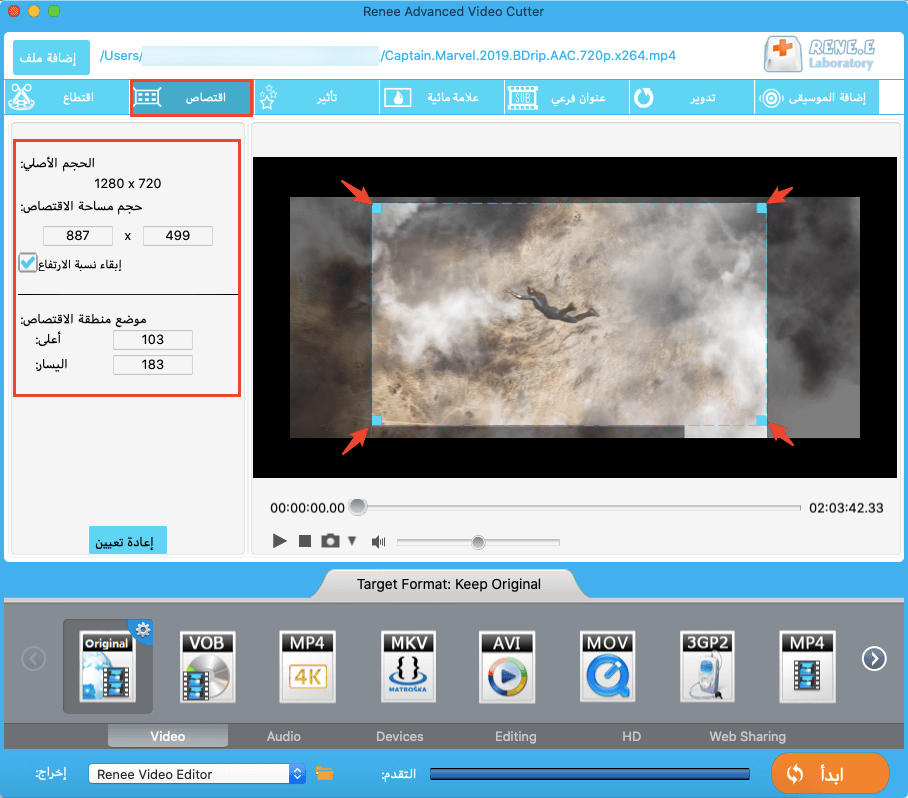The width and height of the screenshot is (908, 798).
Task: Stop the video playback
Action: (305, 541)
